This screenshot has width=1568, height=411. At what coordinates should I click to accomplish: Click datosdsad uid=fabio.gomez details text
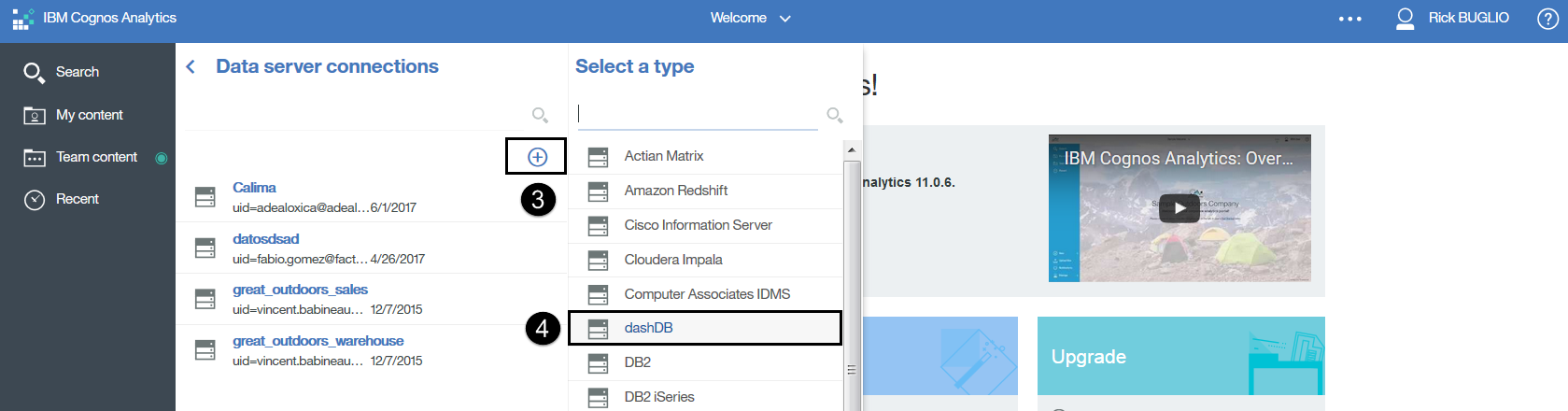[x=328, y=259]
